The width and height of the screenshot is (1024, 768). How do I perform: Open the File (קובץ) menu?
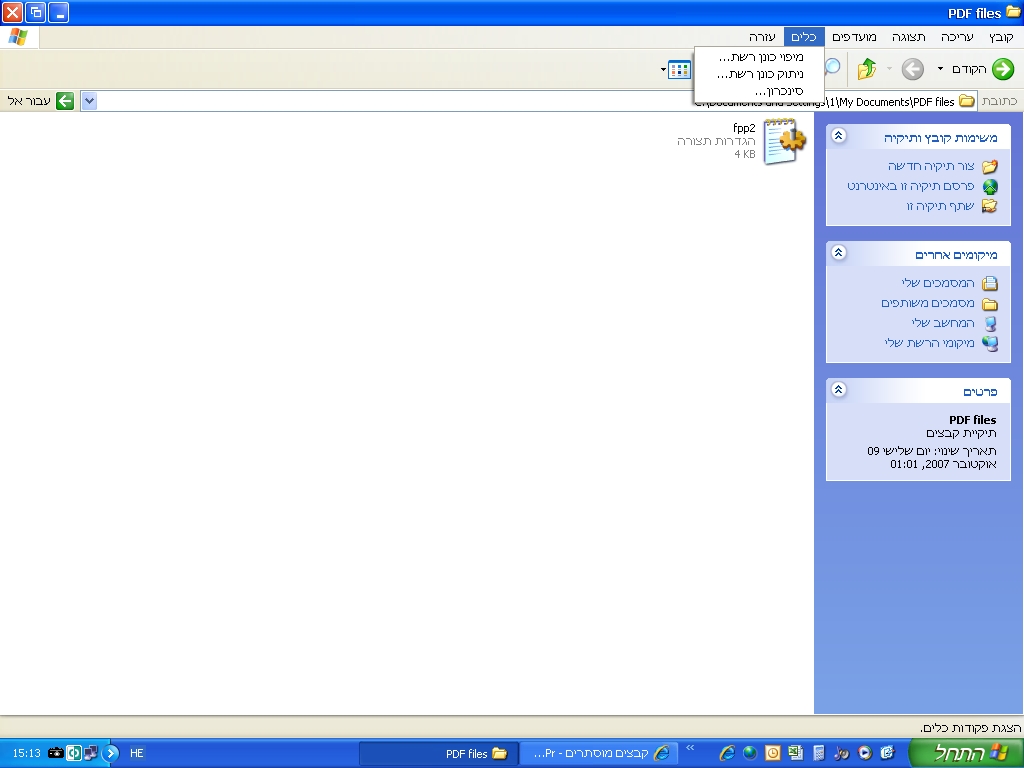click(1000, 37)
